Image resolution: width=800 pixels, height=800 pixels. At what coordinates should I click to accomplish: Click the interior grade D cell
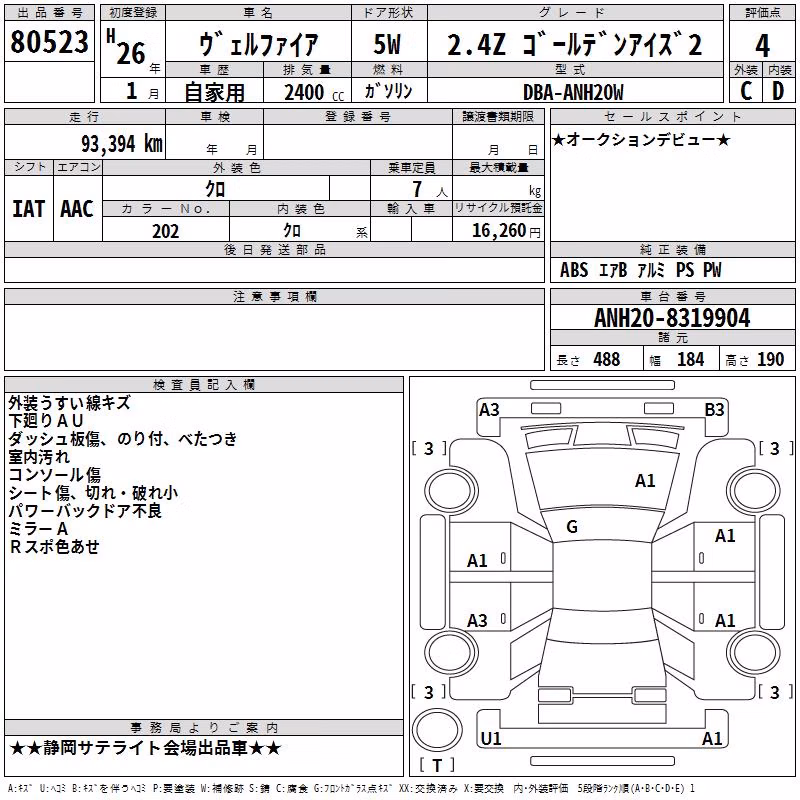(779, 91)
